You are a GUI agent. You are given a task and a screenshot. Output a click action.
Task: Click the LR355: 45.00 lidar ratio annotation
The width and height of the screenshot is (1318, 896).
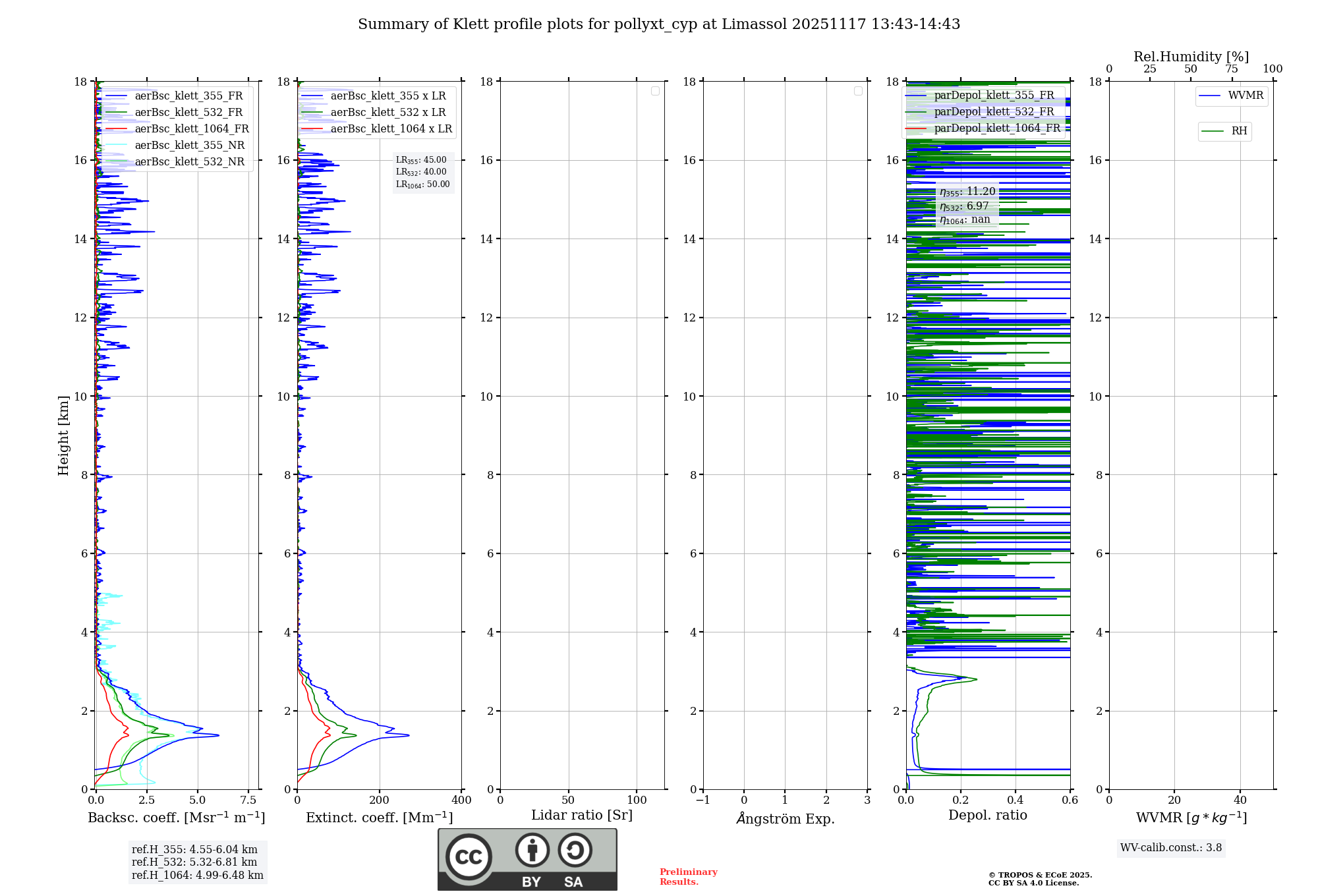(x=421, y=160)
